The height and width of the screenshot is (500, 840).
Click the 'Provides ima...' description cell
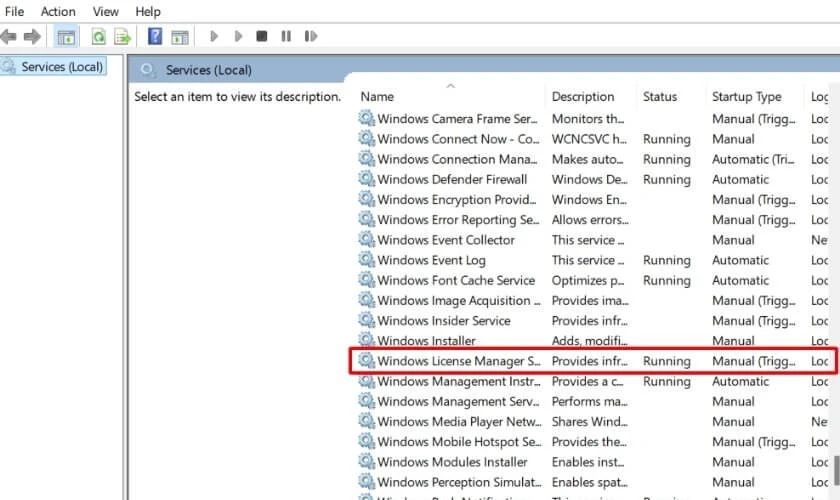coord(590,301)
